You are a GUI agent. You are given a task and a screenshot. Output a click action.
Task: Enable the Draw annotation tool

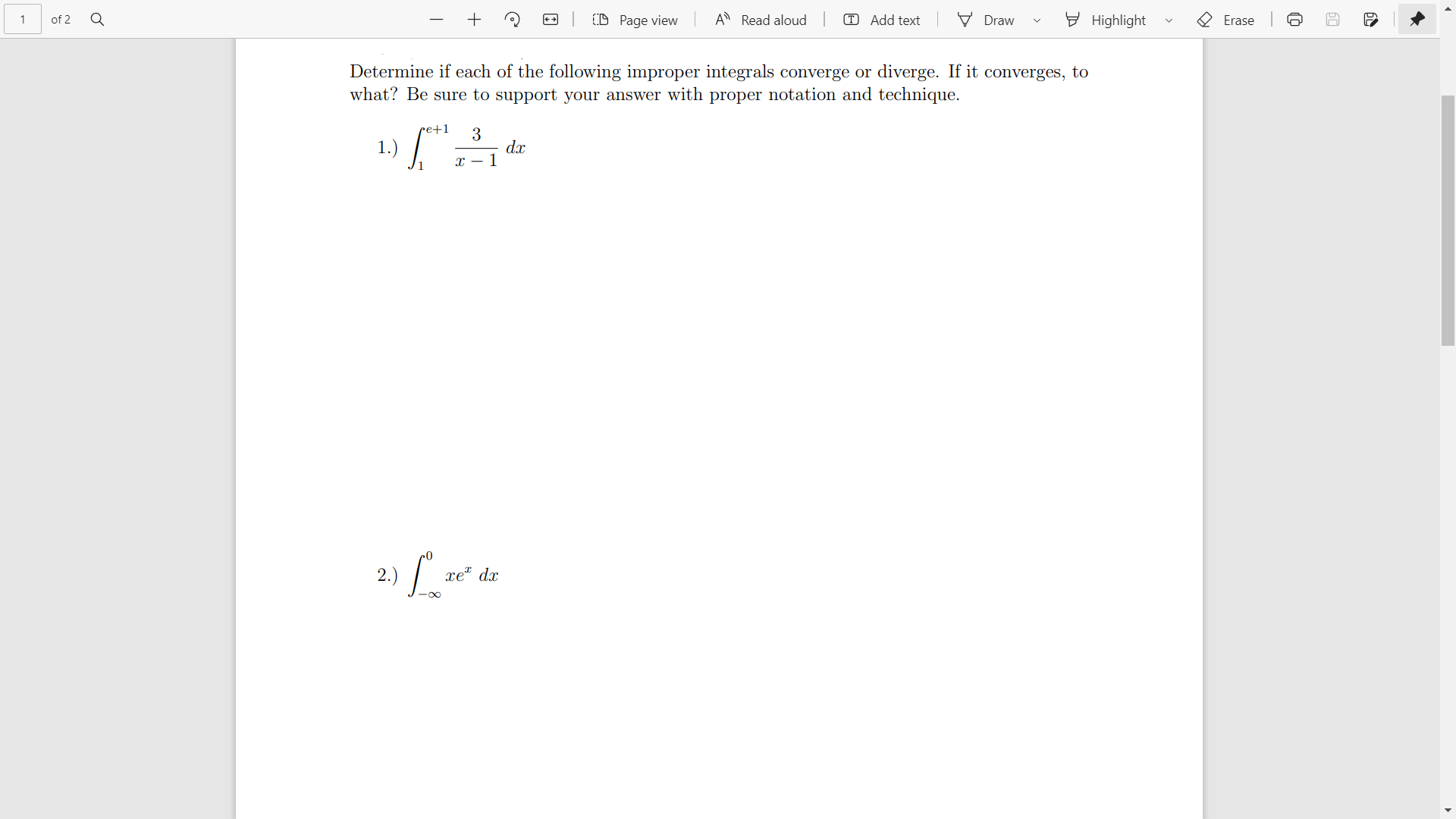[x=986, y=19]
